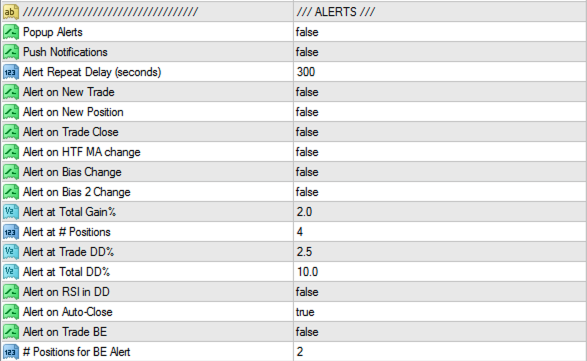Open the Alert on Bias Change value dropdown
The height and width of the screenshot is (361, 587).
440,172
